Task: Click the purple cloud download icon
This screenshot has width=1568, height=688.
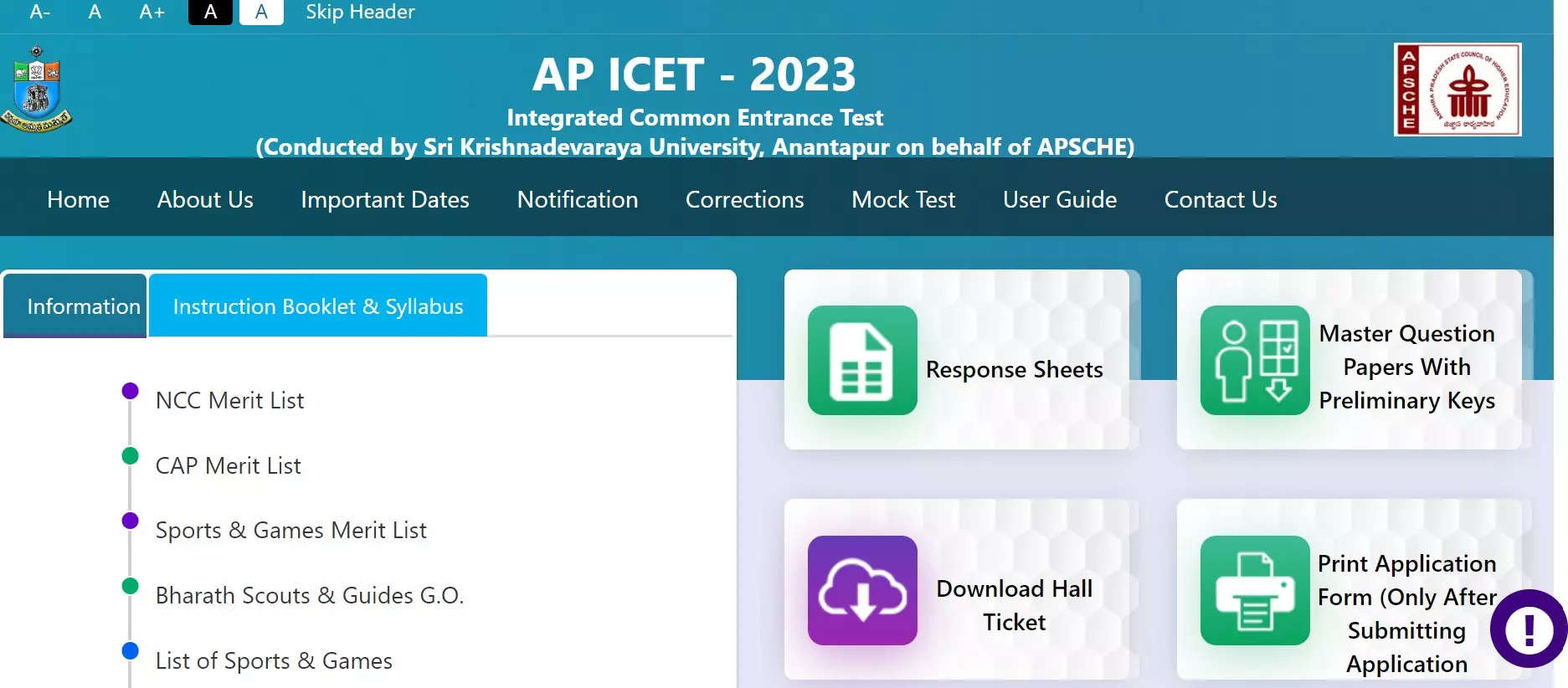Action: pos(862,590)
